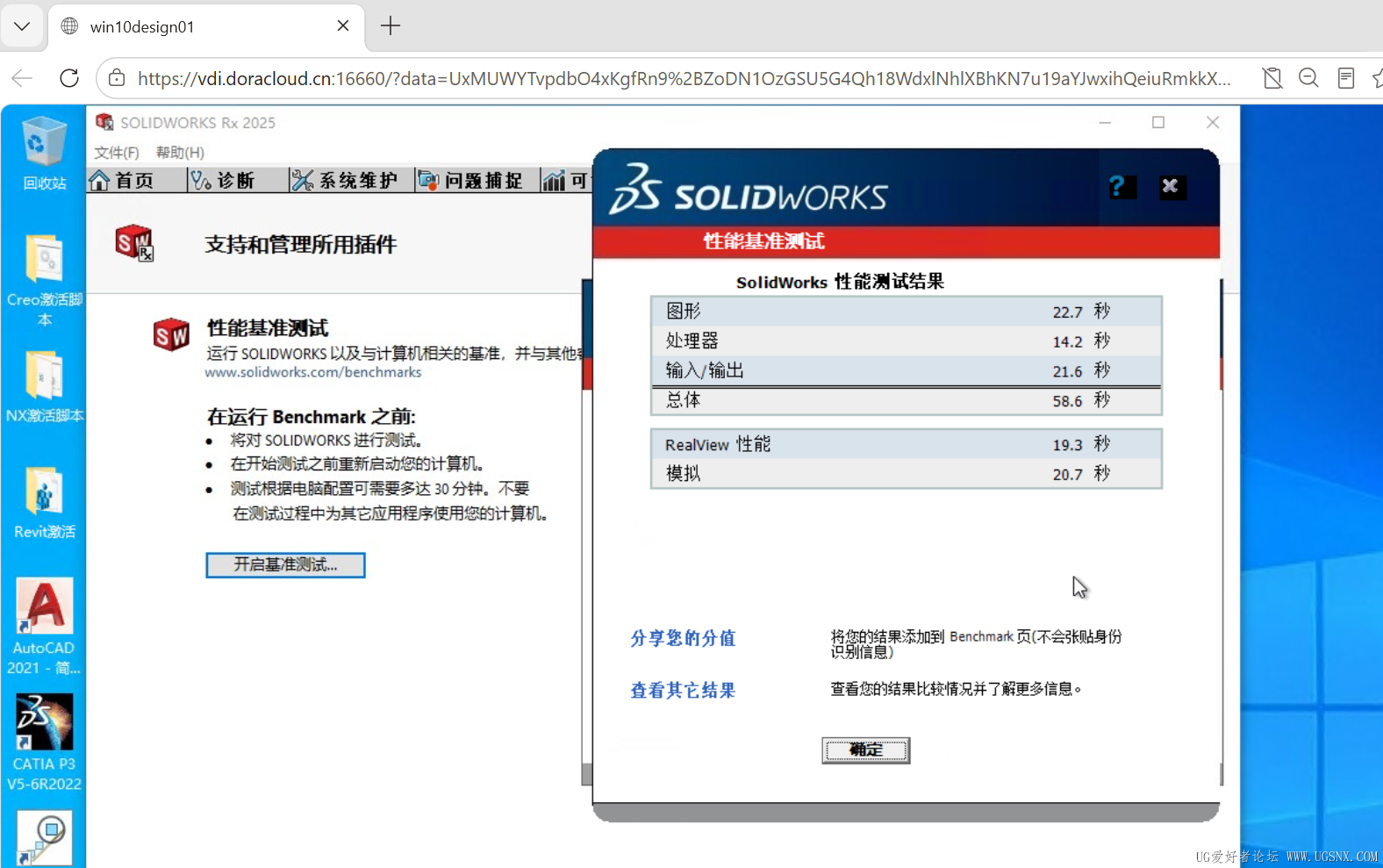Image resolution: width=1383 pixels, height=868 pixels.
Task: Confirm with the 确定 button
Action: [x=865, y=750]
